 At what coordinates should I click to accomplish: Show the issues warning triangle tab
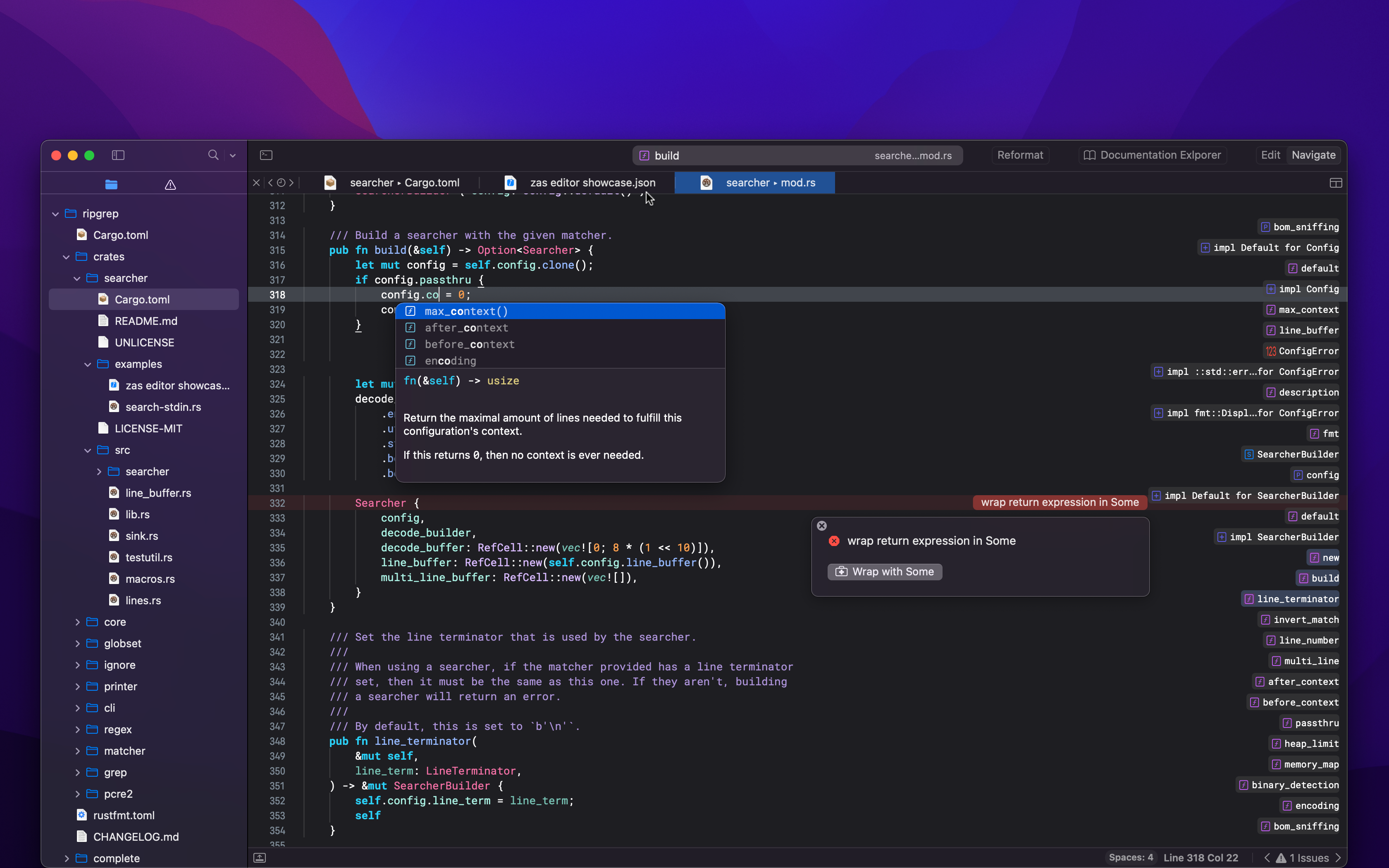point(170,184)
